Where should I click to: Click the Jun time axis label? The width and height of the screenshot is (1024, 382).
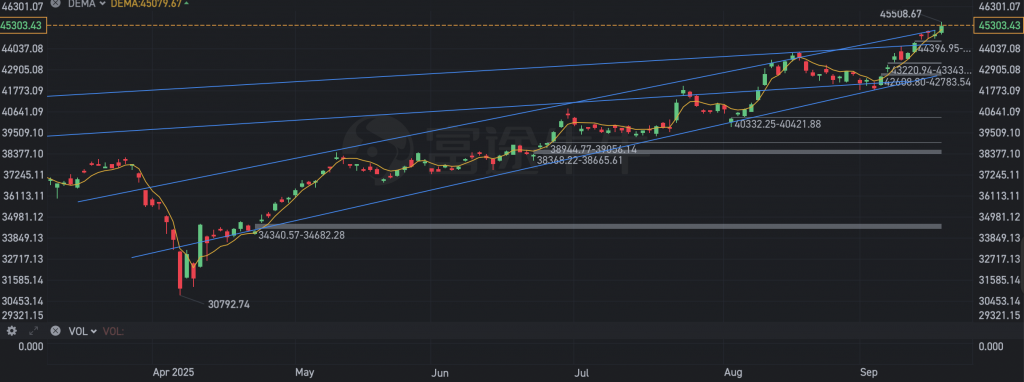(441, 373)
